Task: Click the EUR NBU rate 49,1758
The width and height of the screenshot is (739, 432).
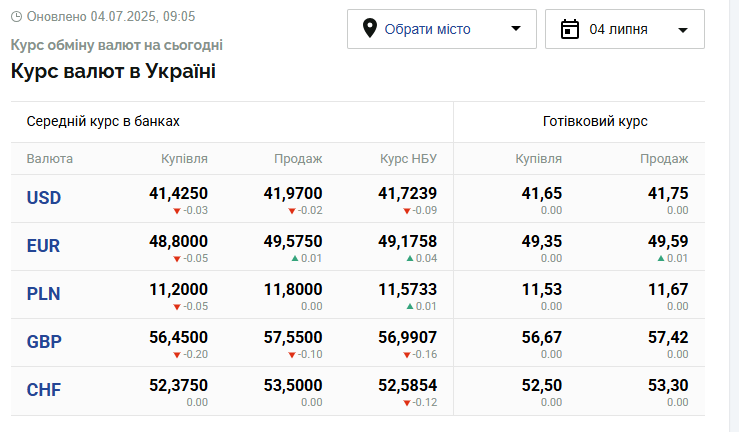Action: tap(408, 241)
